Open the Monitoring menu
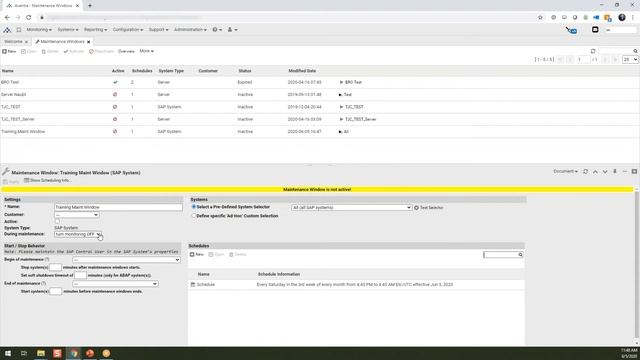 click(x=39, y=30)
